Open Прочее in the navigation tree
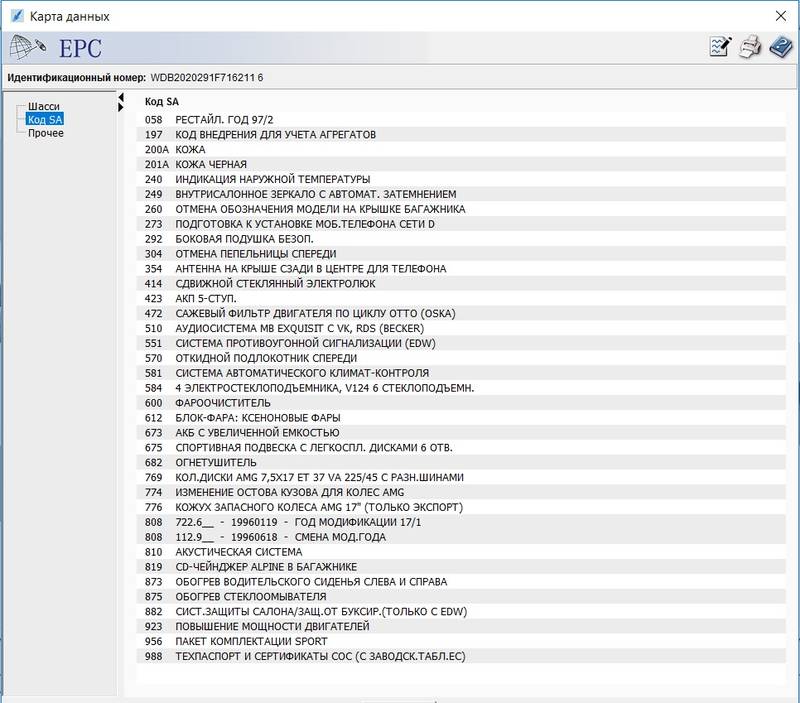Viewport: 800px width, 703px height. click(x=46, y=133)
